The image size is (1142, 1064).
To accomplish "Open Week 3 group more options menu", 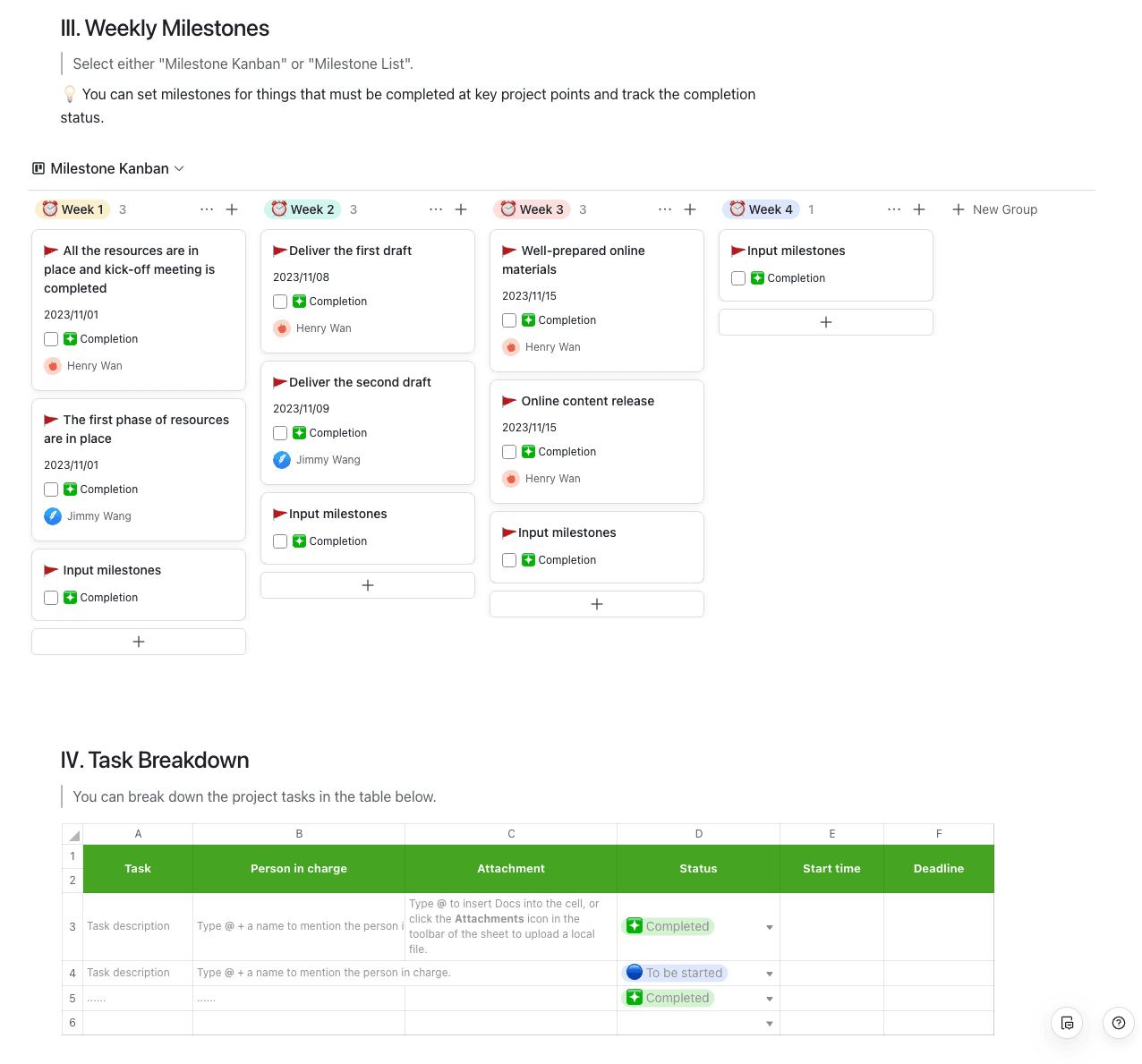I will point(665,209).
